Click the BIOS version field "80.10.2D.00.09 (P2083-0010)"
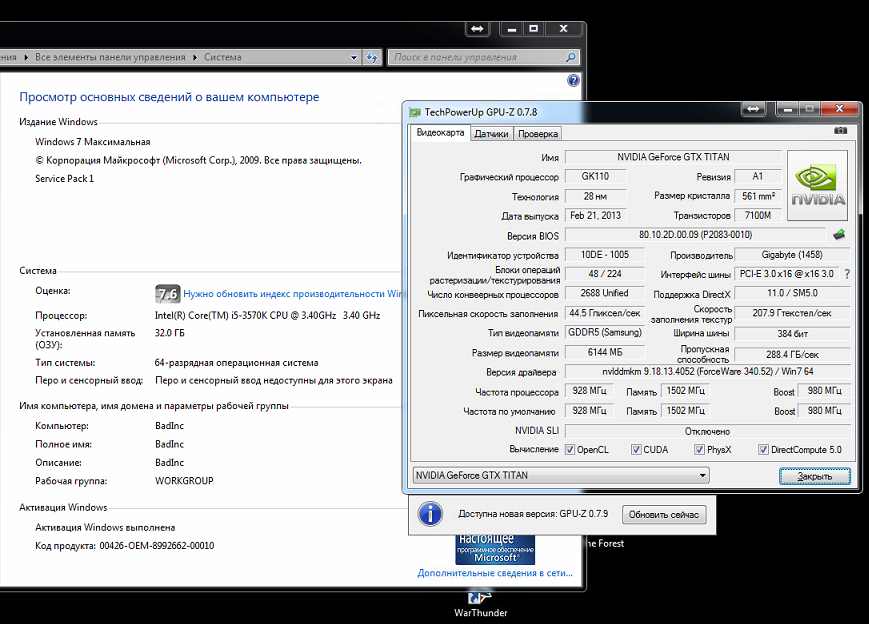This screenshot has width=869, height=624. click(696, 235)
